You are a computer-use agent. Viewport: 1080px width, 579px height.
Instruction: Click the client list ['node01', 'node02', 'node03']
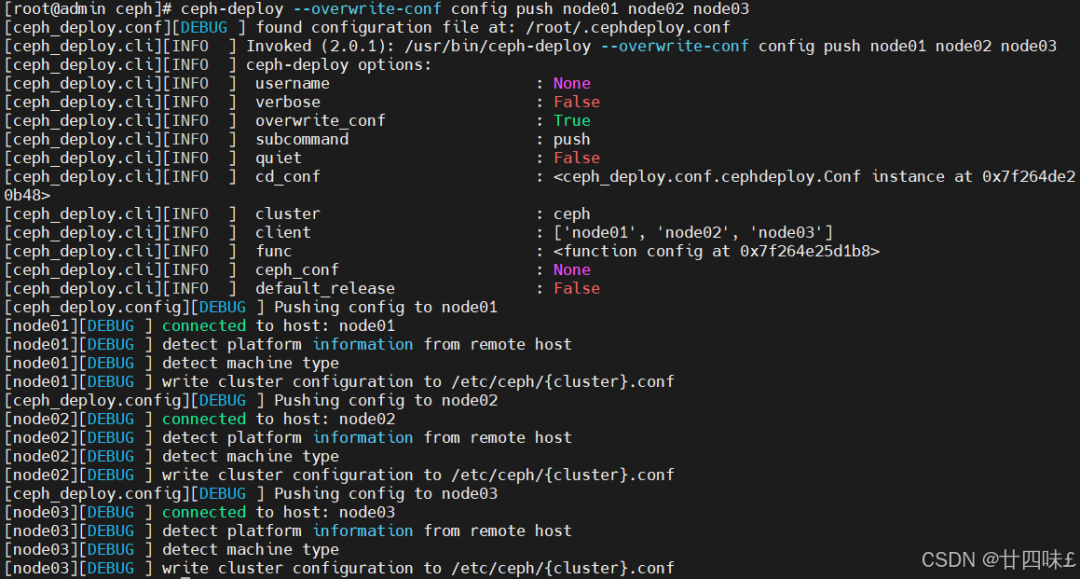click(x=693, y=233)
